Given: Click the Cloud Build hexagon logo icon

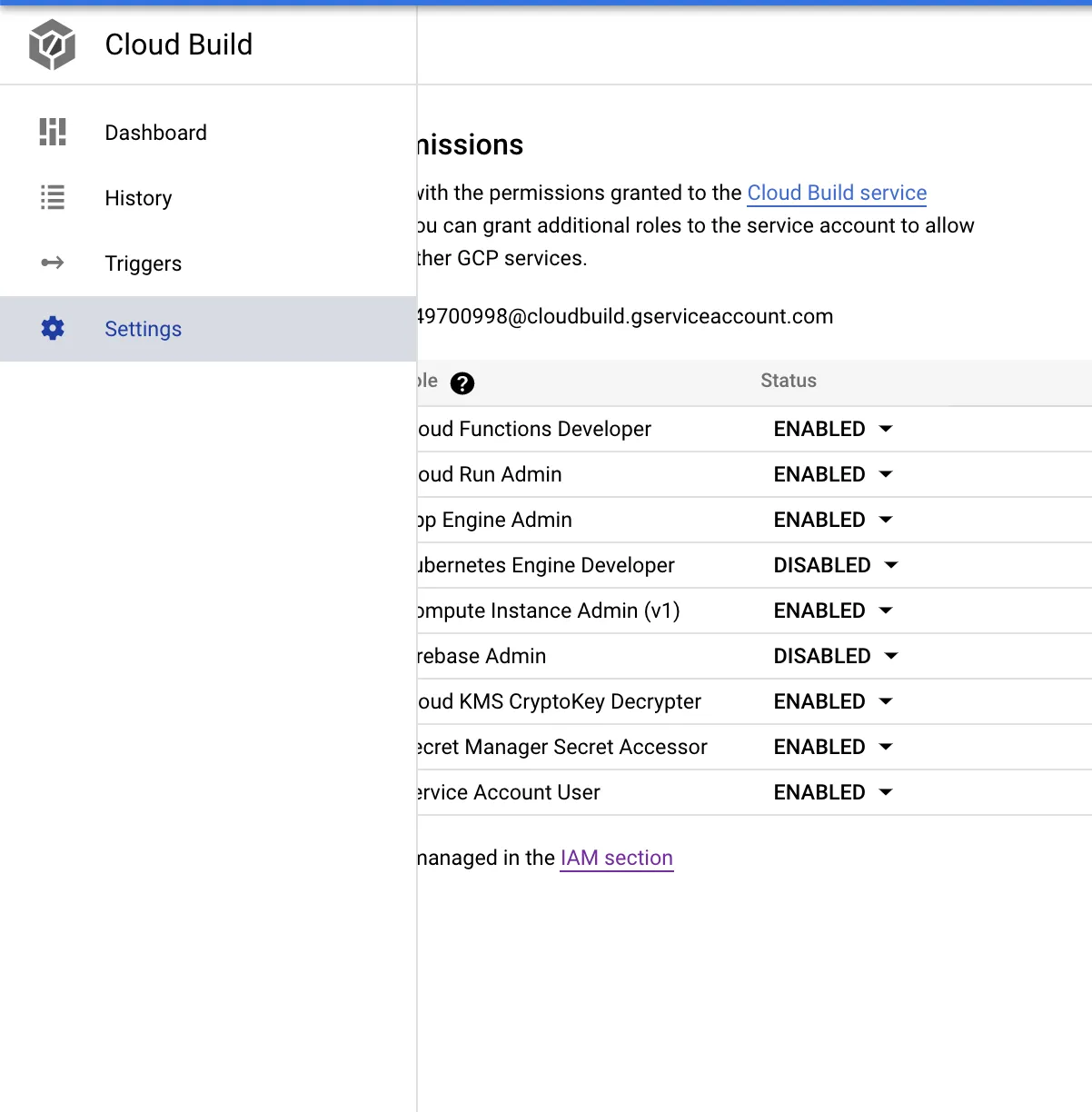Looking at the screenshot, I should point(52,45).
